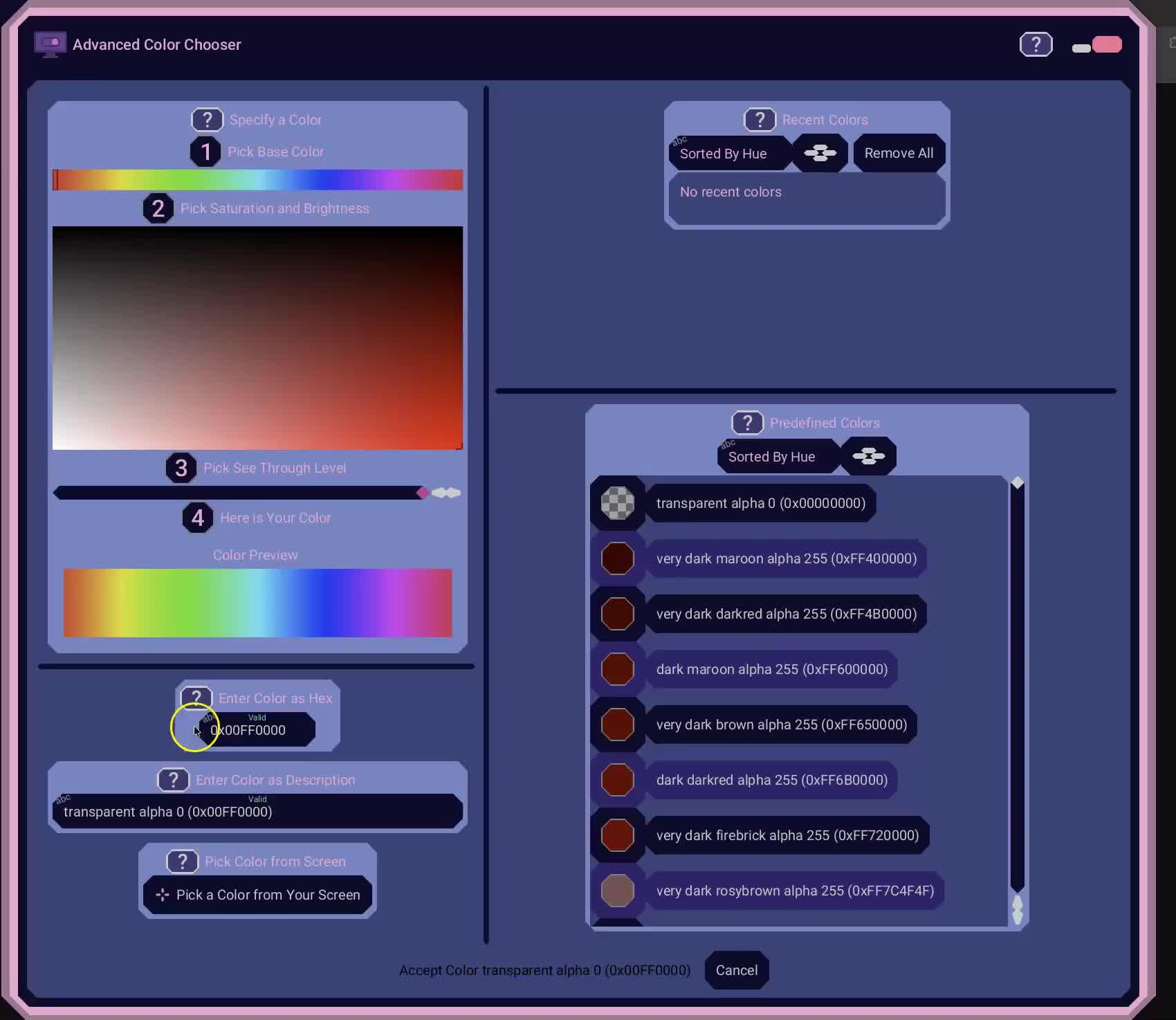Click the see through level slider track

tap(239, 493)
